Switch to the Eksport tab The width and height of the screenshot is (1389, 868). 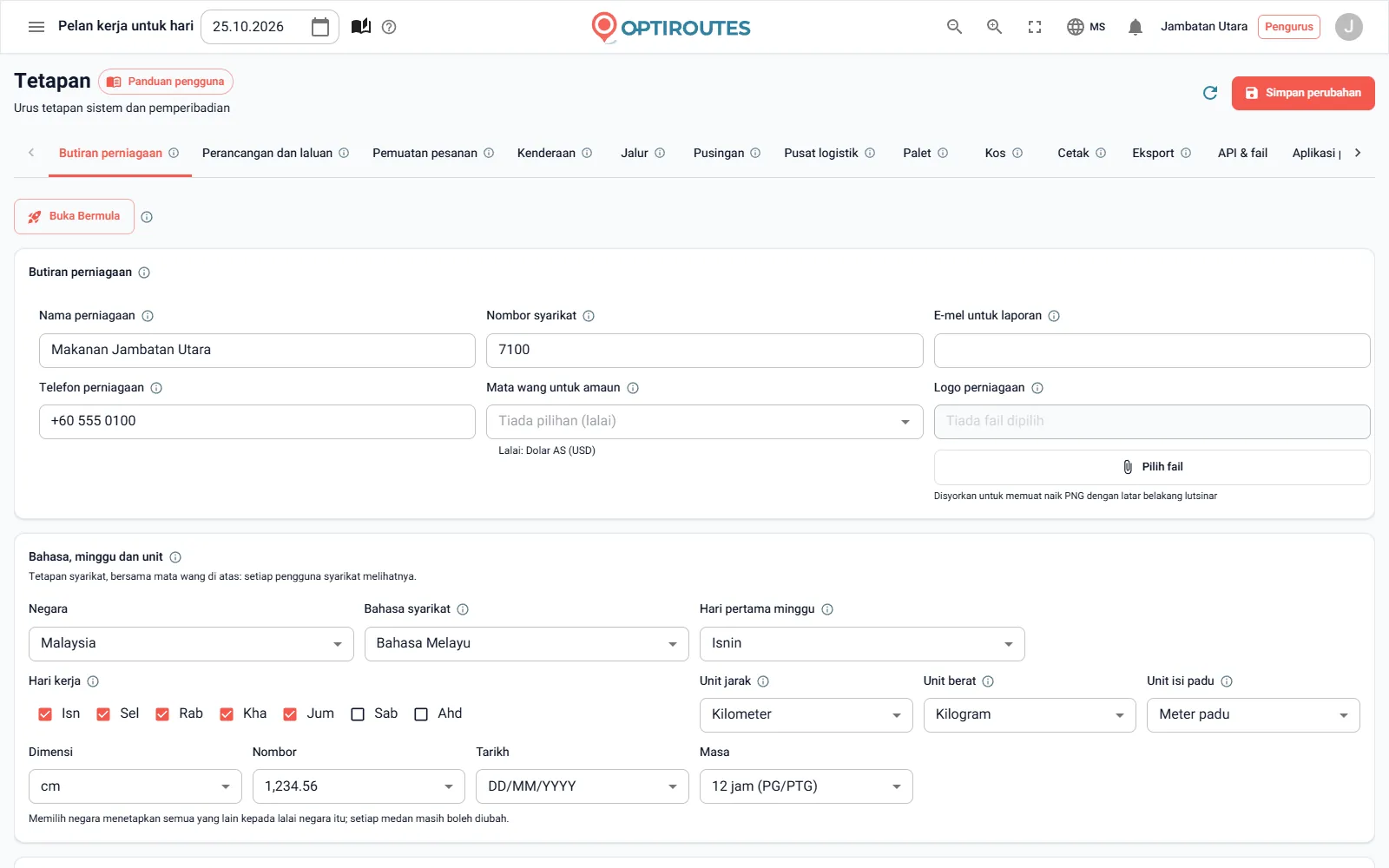coord(1161,154)
